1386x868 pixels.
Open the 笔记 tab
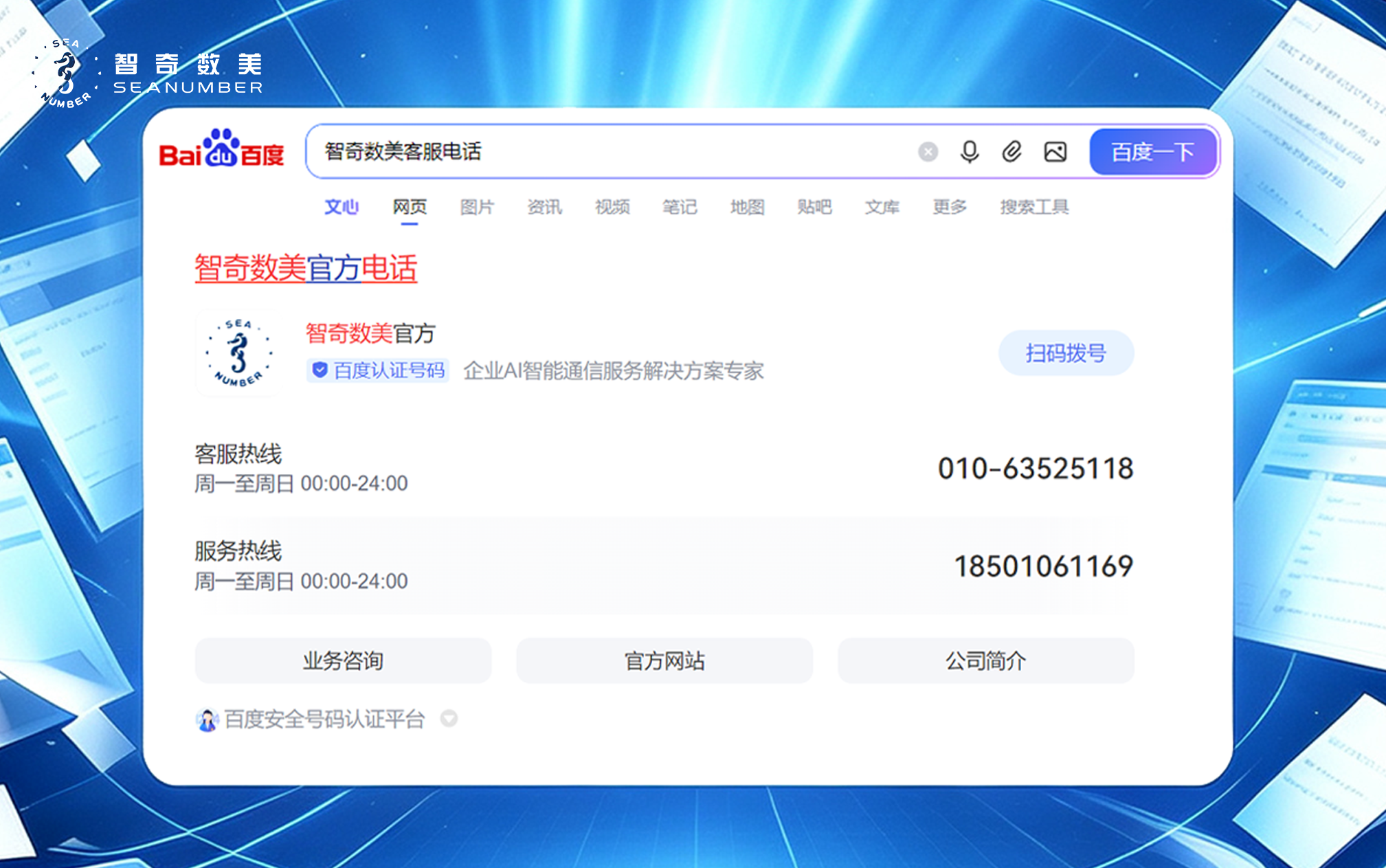point(680,207)
